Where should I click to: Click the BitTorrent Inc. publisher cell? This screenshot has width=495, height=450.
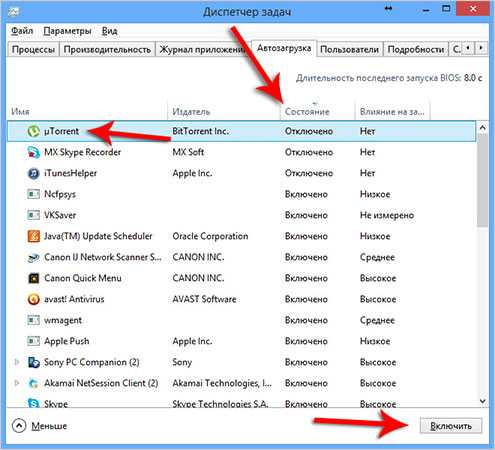(x=201, y=131)
